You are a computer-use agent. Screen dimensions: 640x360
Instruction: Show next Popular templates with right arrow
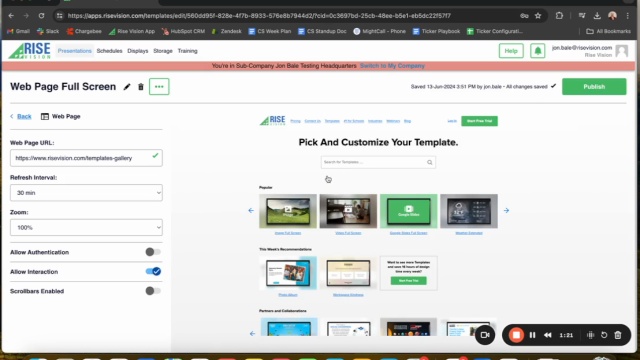pos(507,211)
